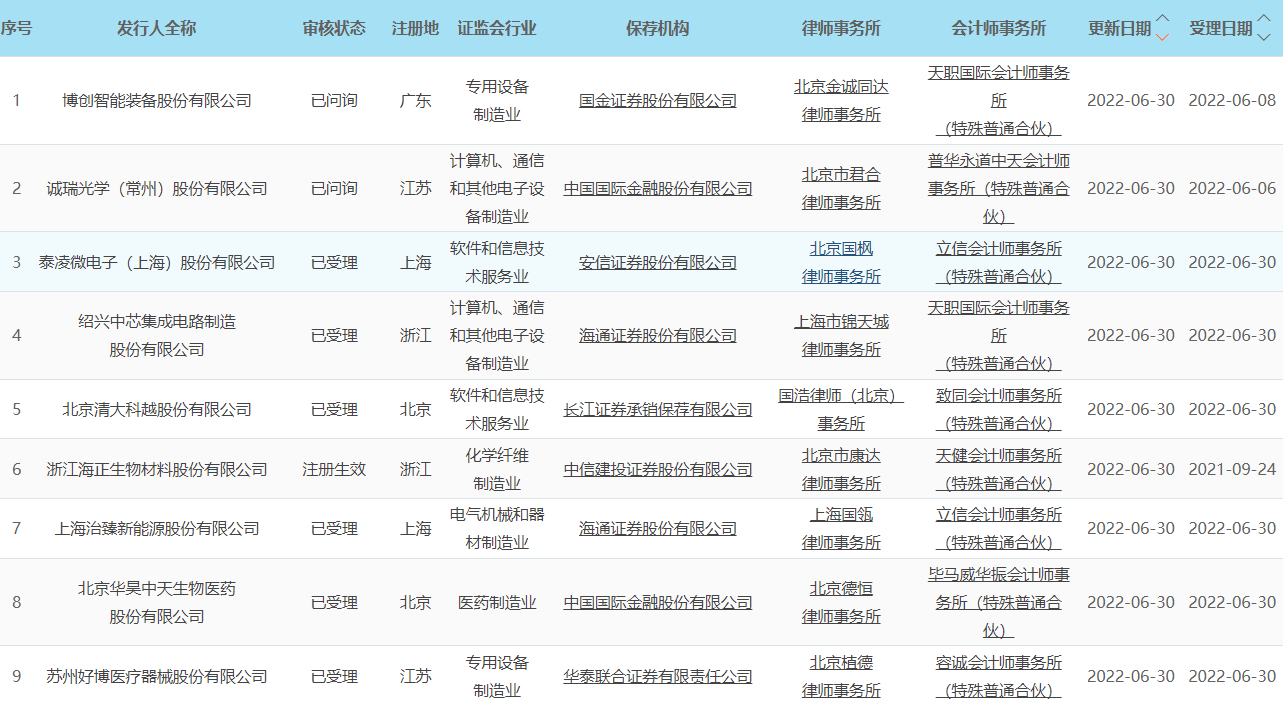Click 安信证券股份有限公司 link
Viewport: 1283px width, 704px height.
point(657,263)
